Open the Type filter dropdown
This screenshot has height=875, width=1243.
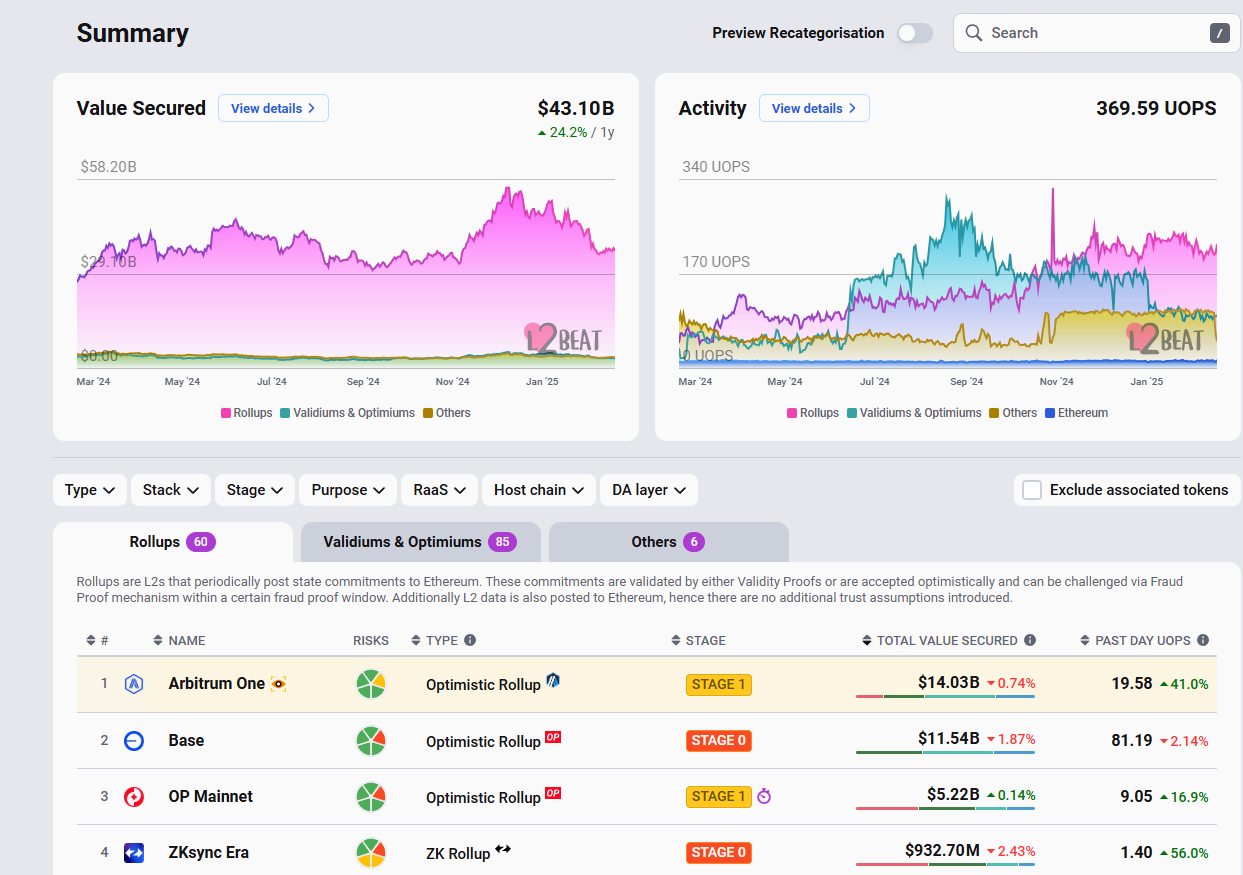pos(90,490)
